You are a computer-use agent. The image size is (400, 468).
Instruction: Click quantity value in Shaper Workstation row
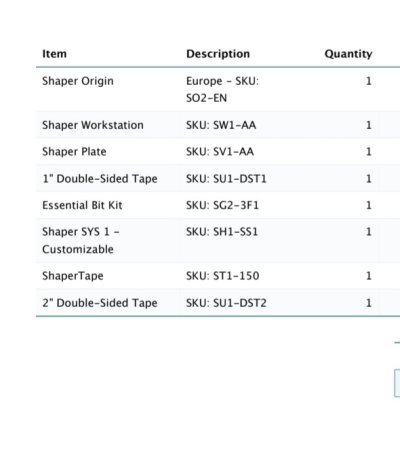tap(368, 125)
